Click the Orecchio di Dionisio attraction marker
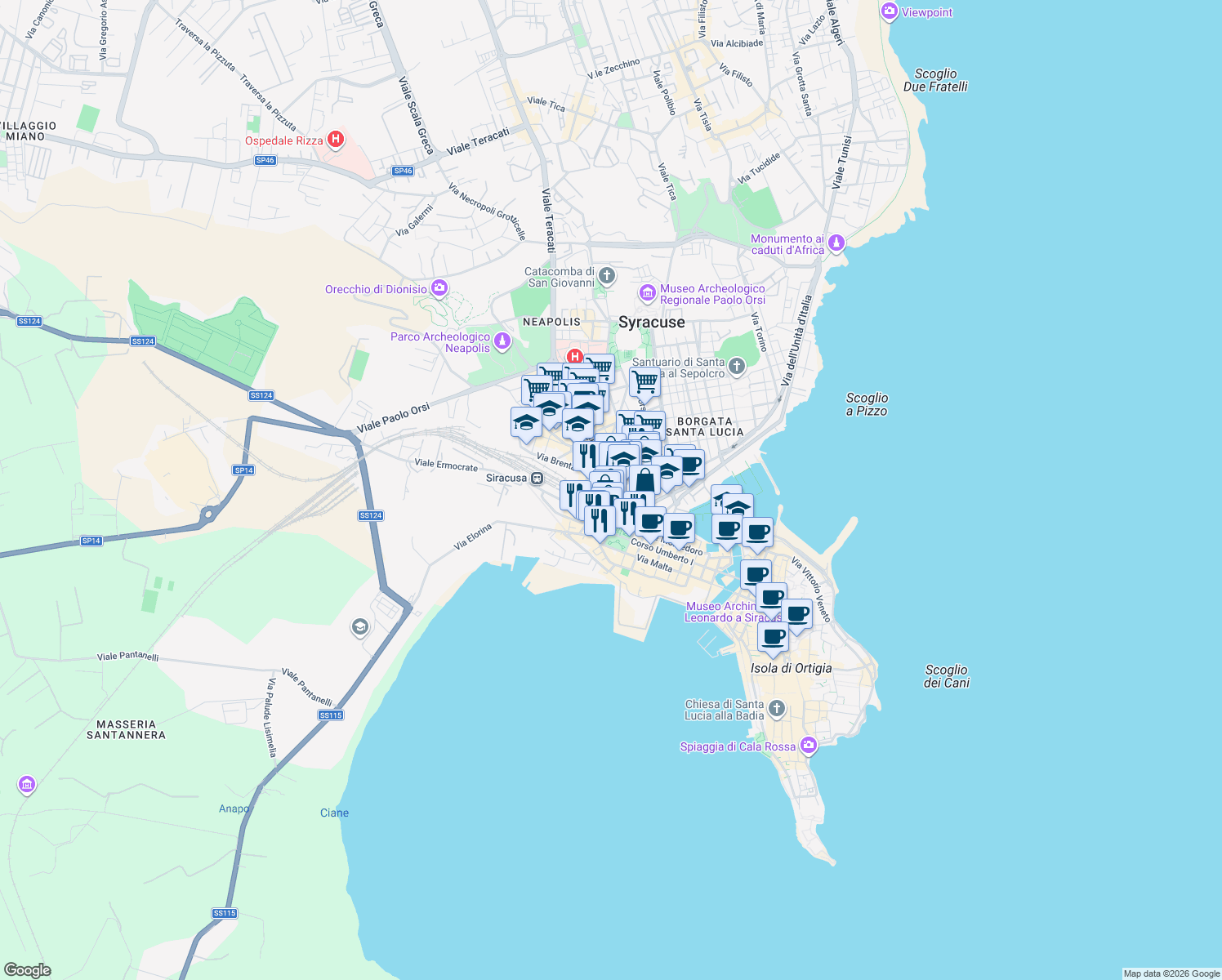This screenshot has width=1222, height=980. pyautogui.click(x=439, y=288)
